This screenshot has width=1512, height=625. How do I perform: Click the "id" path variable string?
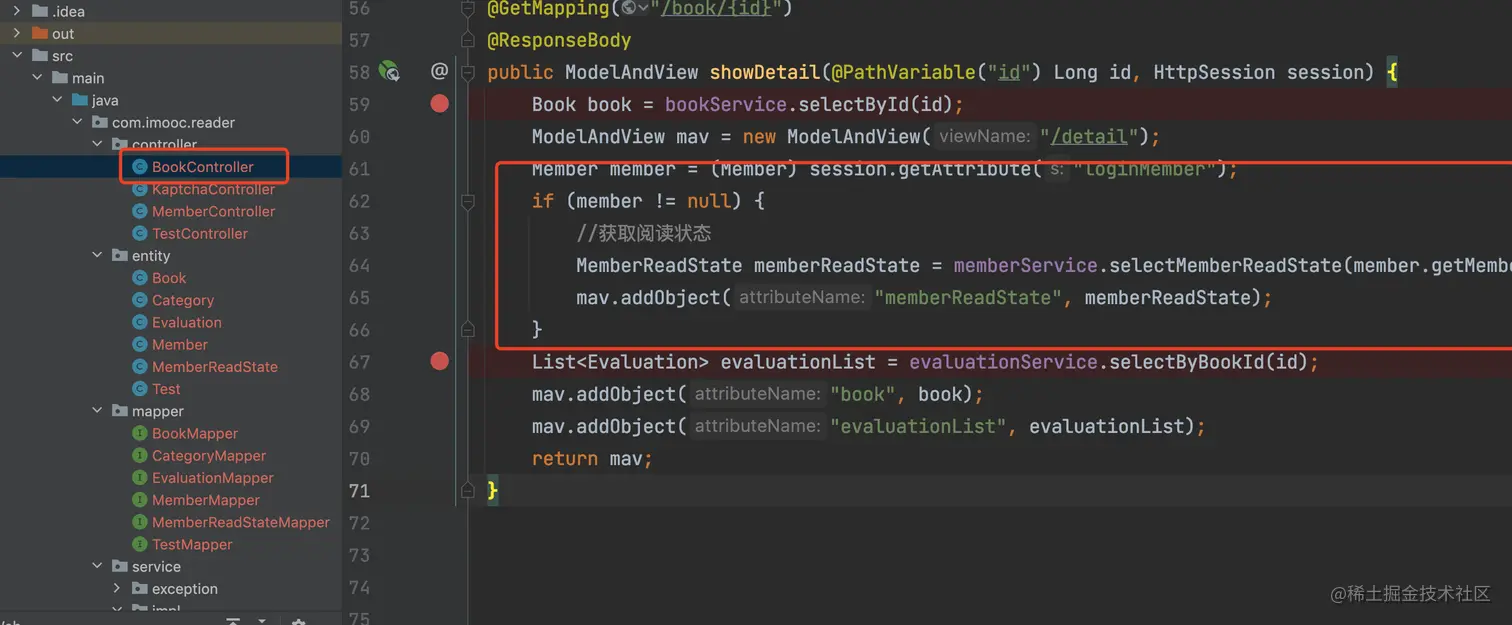1009,72
